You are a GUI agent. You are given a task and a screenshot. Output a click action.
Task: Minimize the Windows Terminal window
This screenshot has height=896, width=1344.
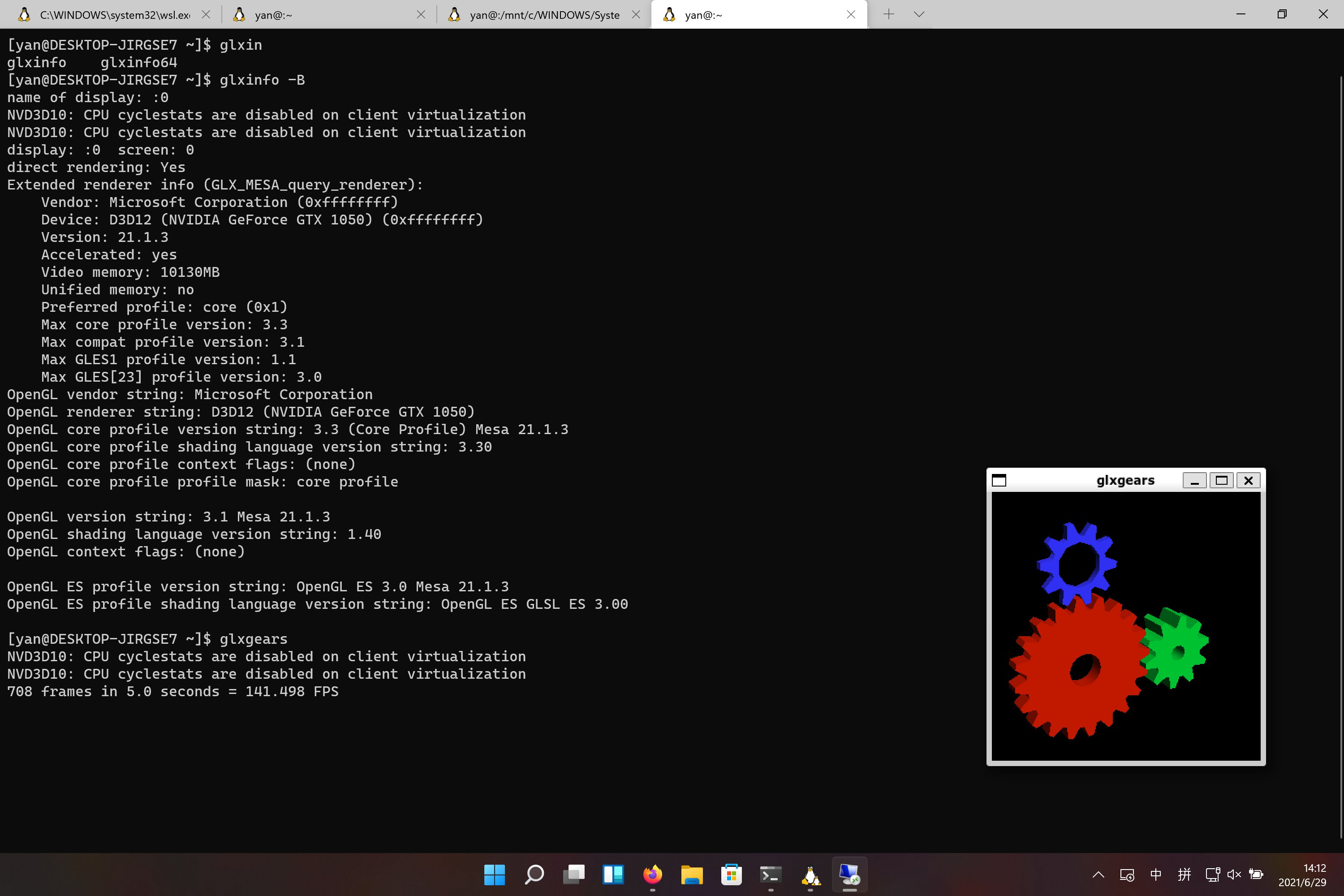pos(1241,14)
